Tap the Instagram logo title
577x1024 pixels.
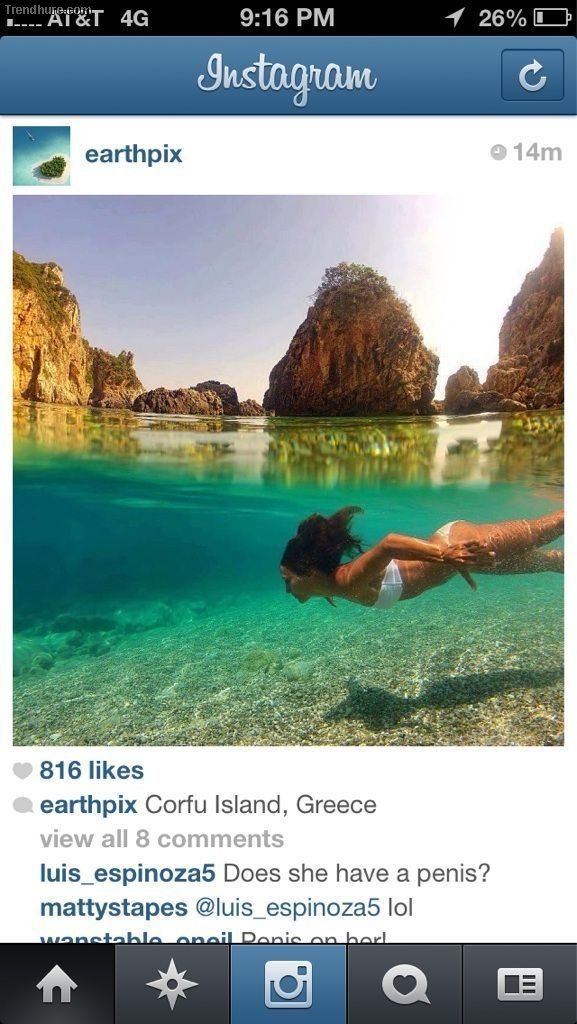pos(287,76)
